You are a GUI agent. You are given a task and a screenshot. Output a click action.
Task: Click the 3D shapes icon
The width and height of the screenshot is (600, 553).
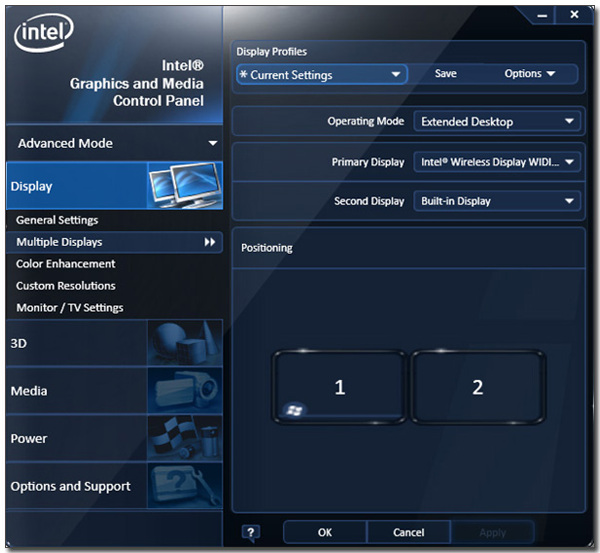coord(185,343)
